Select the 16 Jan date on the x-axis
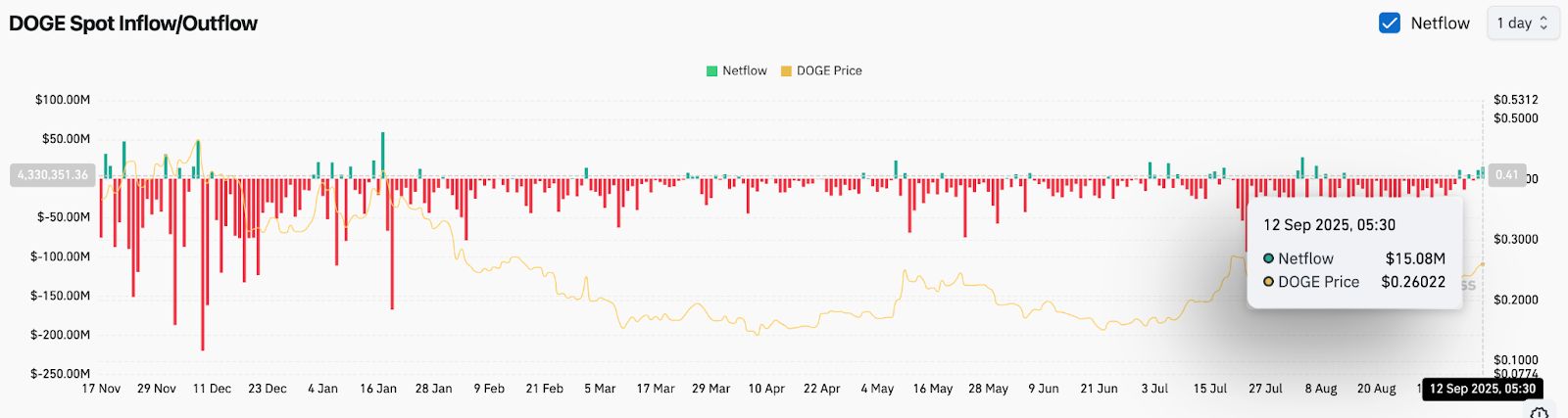This screenshot has height=418, width=1568. tap(378, 389)
